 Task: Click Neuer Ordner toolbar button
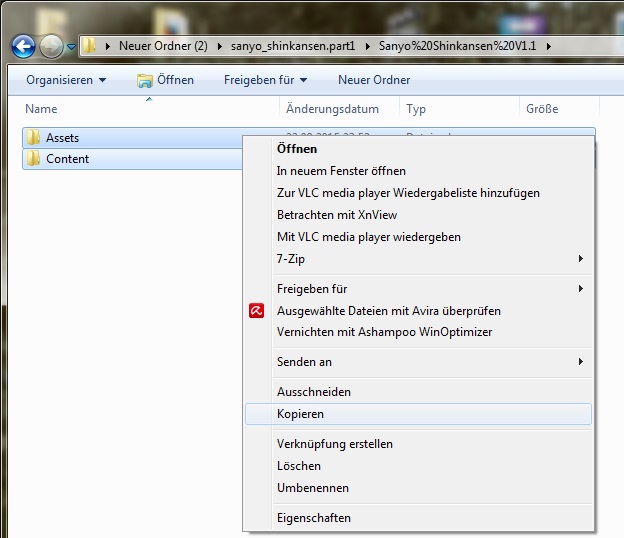(374, 80)
